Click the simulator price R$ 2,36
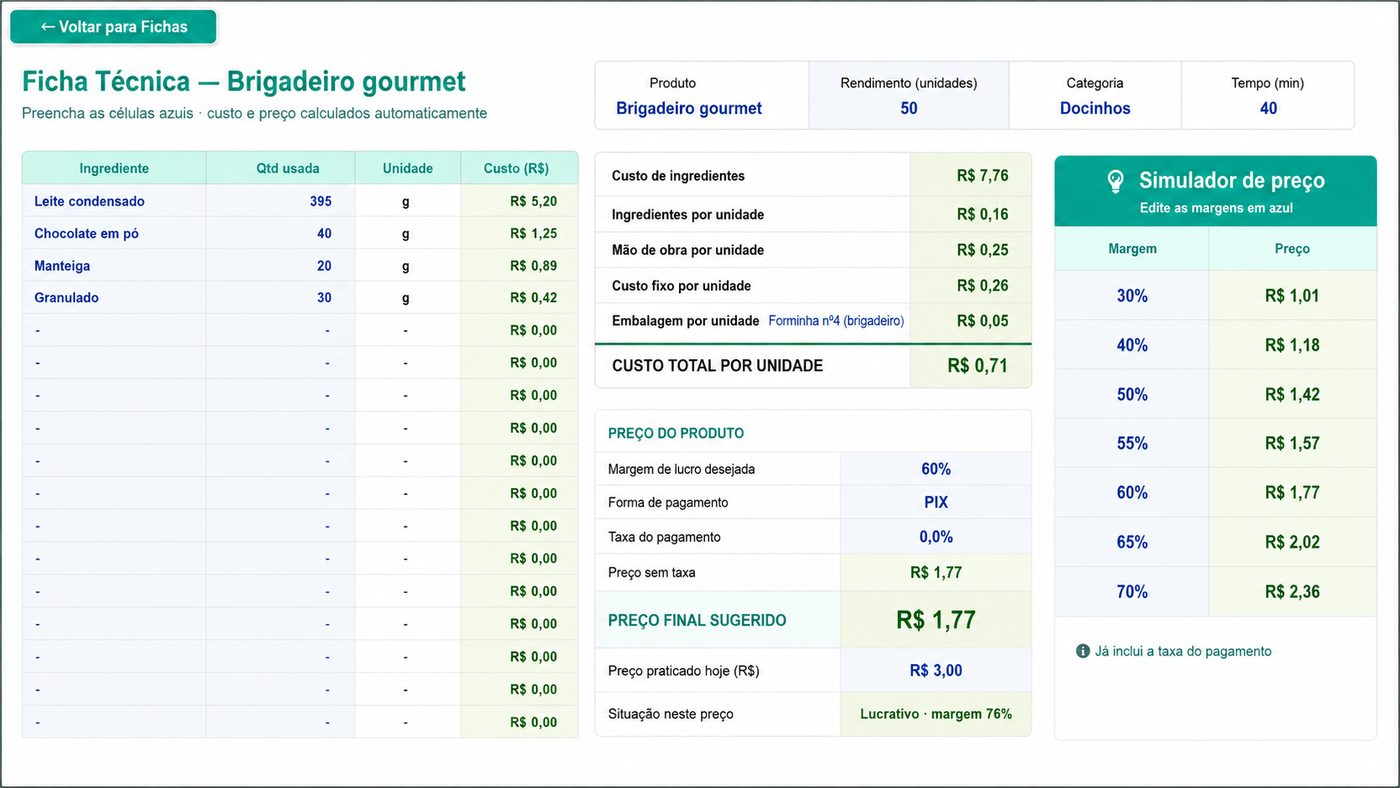This screenshot has width=1400, height=788. click(x=1292, y=592)
